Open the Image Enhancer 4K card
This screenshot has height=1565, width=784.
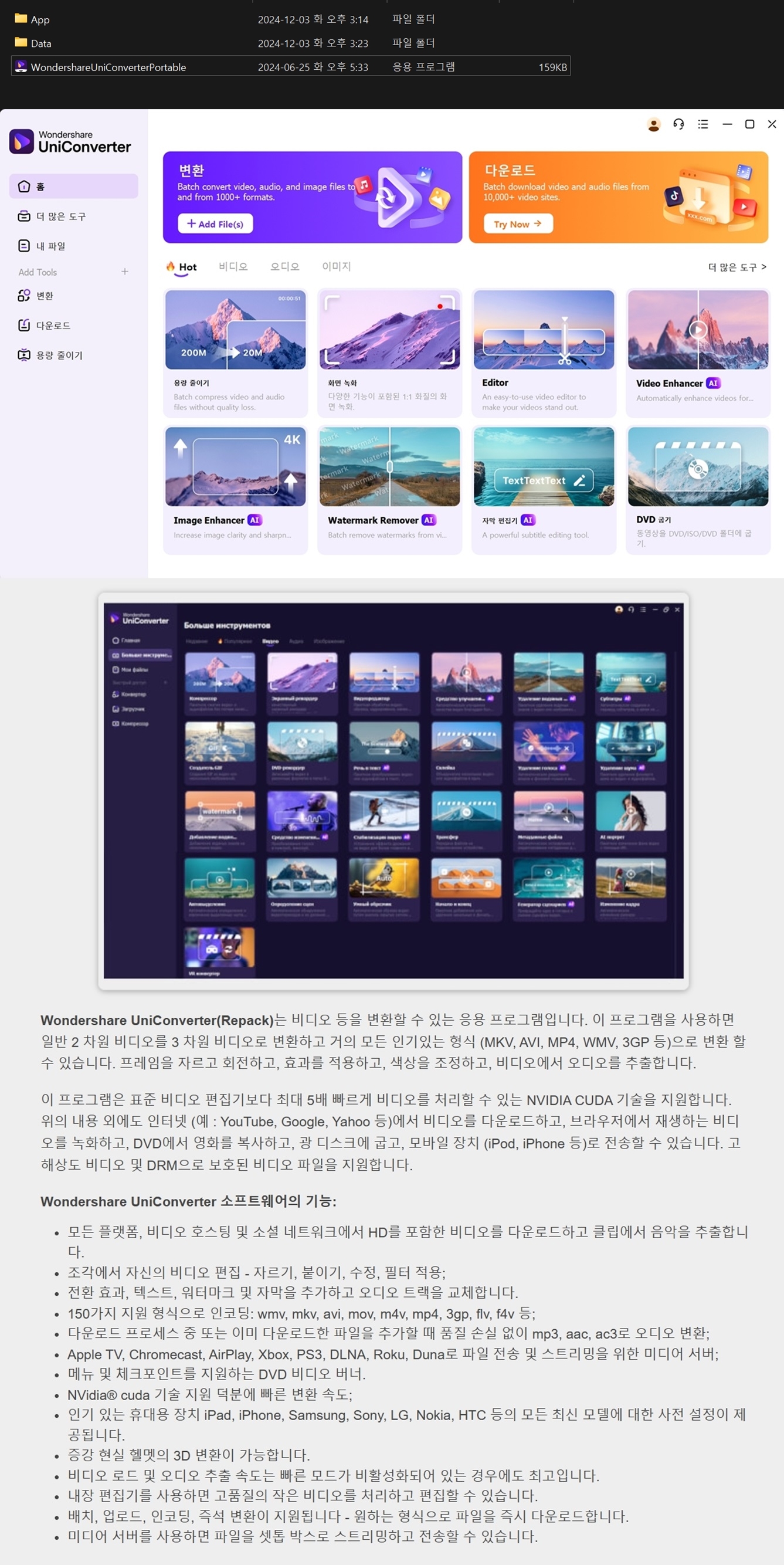tap(236, 490)
